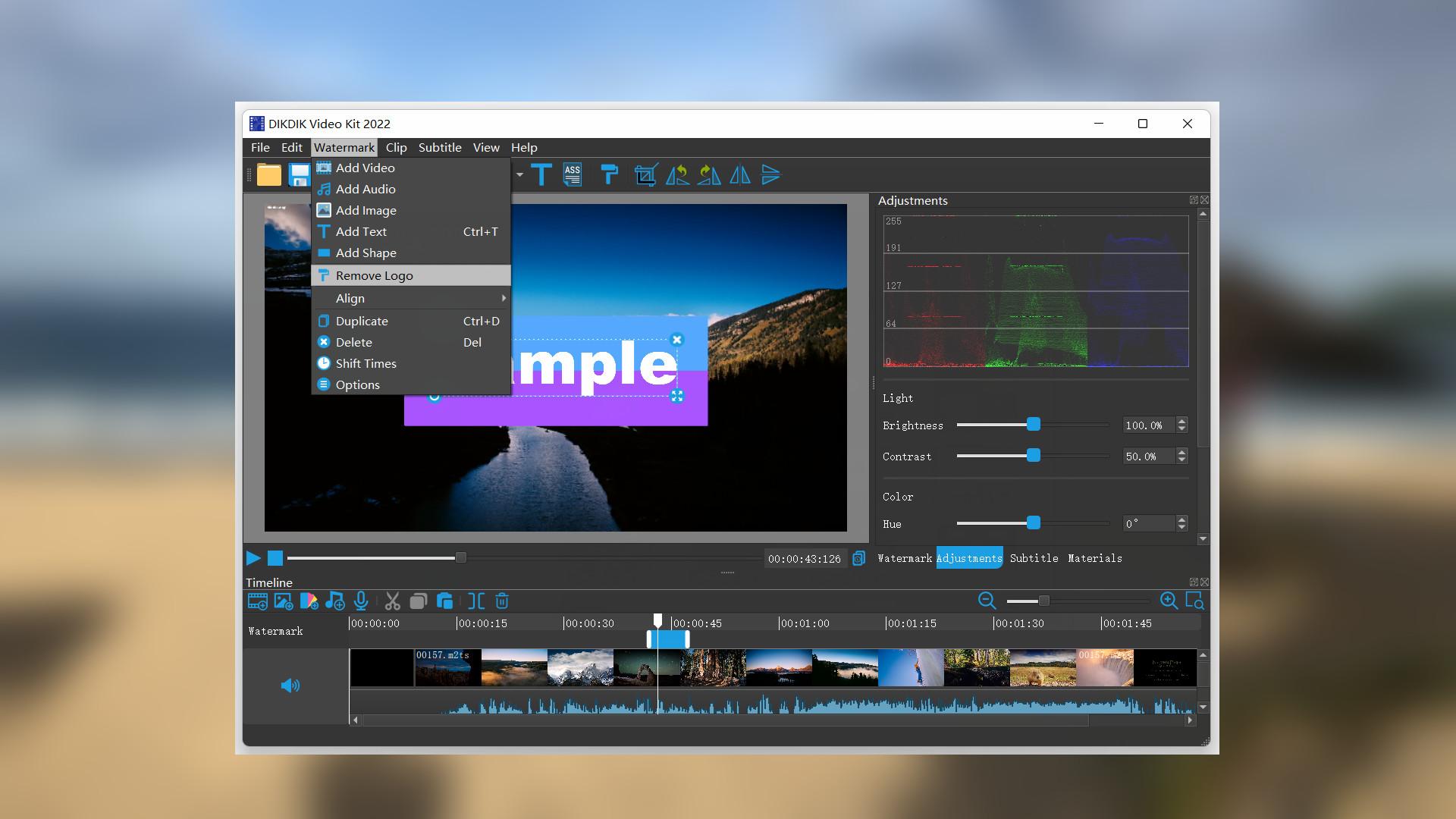Rotate the video counterclockwise

pyautogui.click(x=679, y=175)
